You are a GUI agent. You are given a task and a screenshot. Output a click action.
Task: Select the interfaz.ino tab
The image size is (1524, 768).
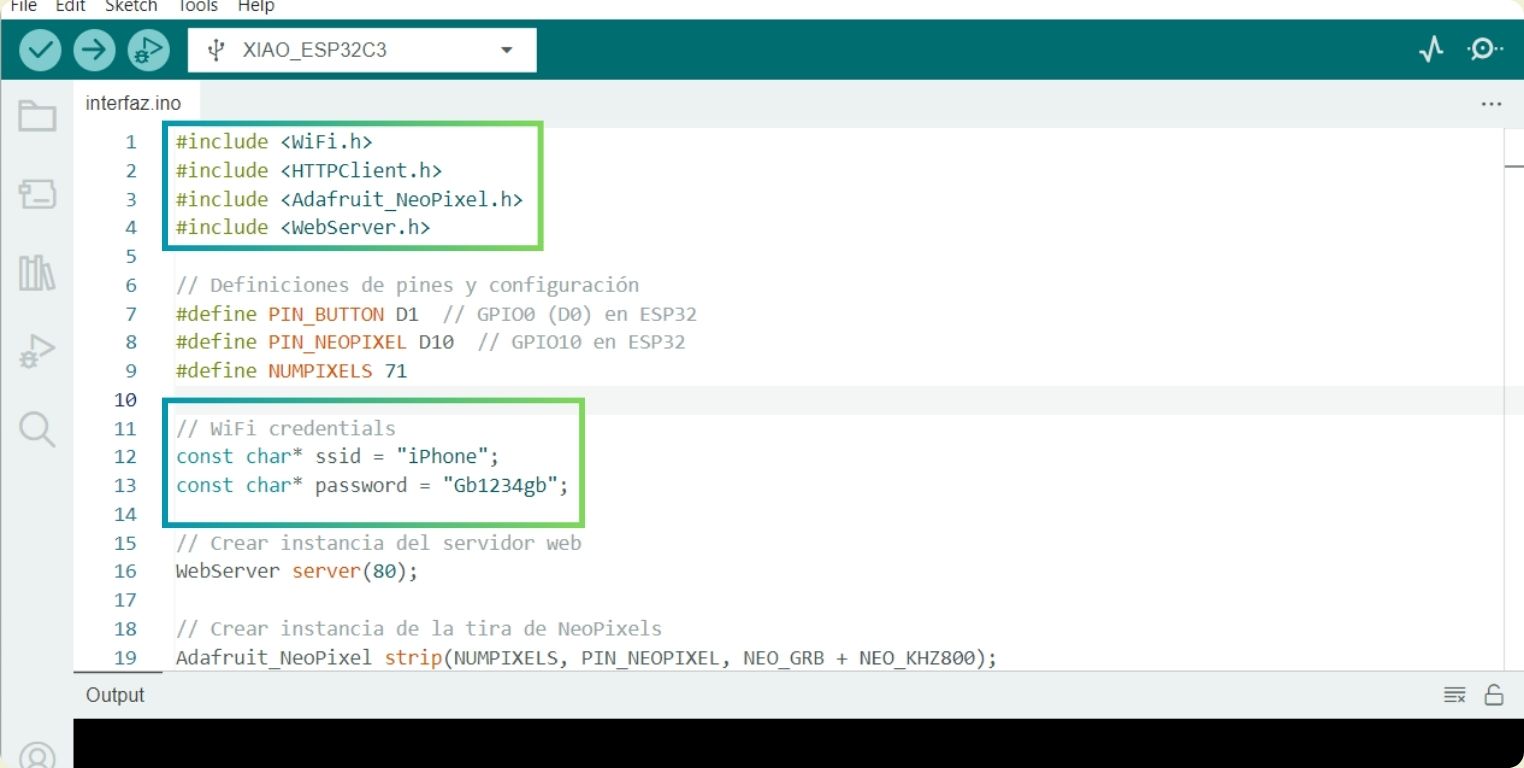pyautogui.click(x=133, y=103)
